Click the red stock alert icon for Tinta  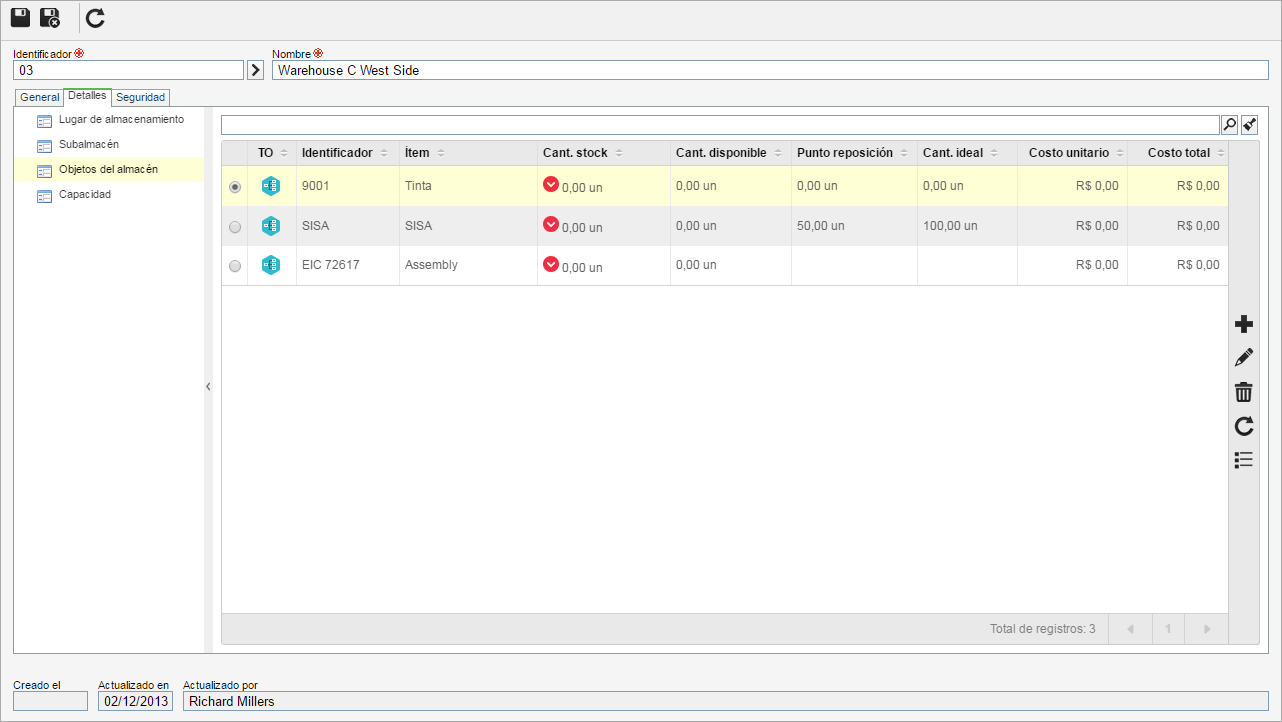[x=551, y=184]
